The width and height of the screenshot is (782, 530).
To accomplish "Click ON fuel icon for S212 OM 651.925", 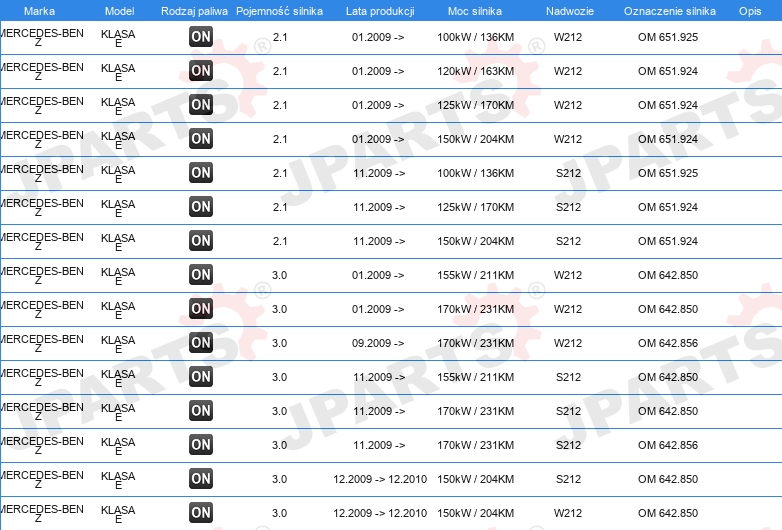I will [x=201, y=173].
